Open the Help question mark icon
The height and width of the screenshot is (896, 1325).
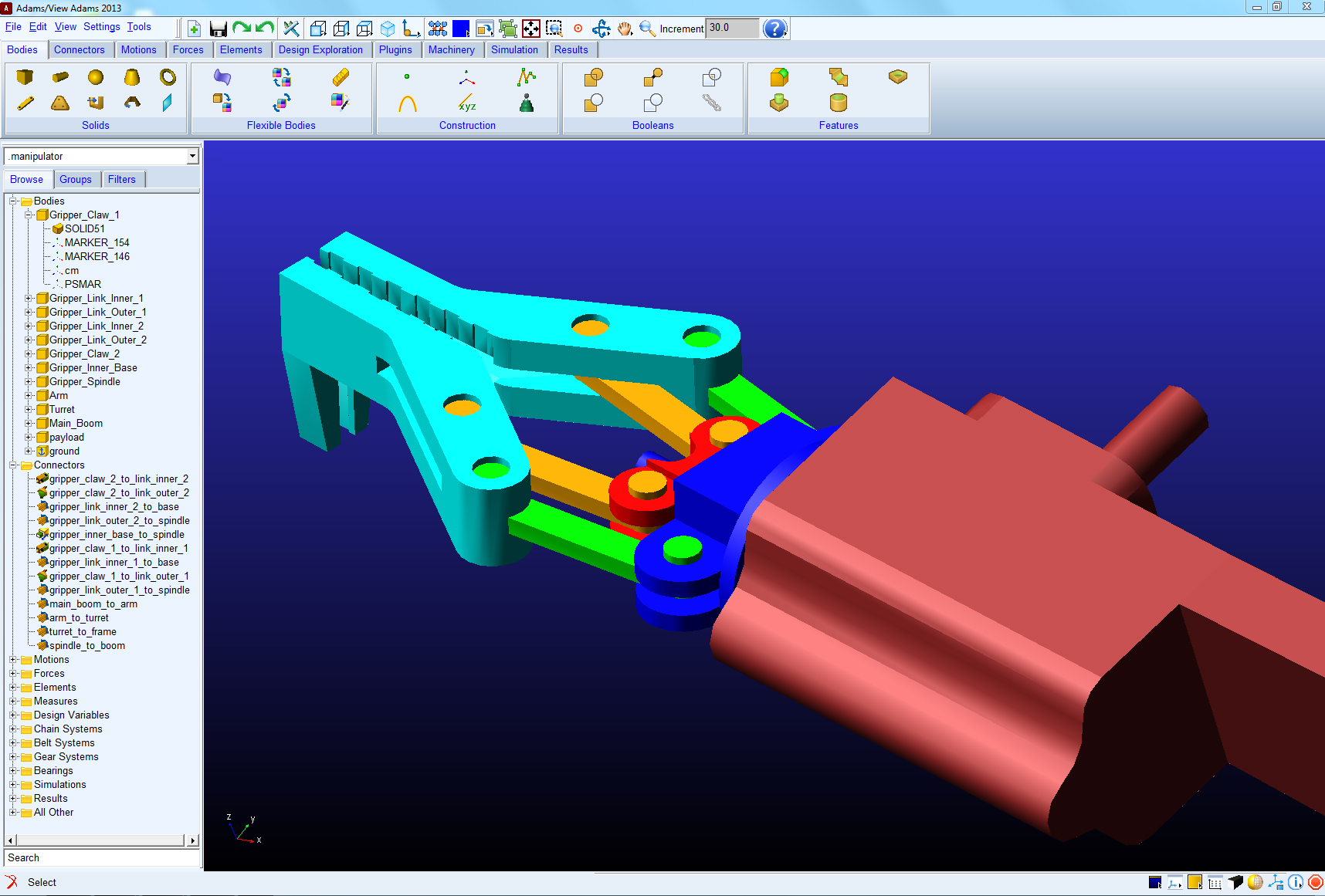[x=774, y=29]
